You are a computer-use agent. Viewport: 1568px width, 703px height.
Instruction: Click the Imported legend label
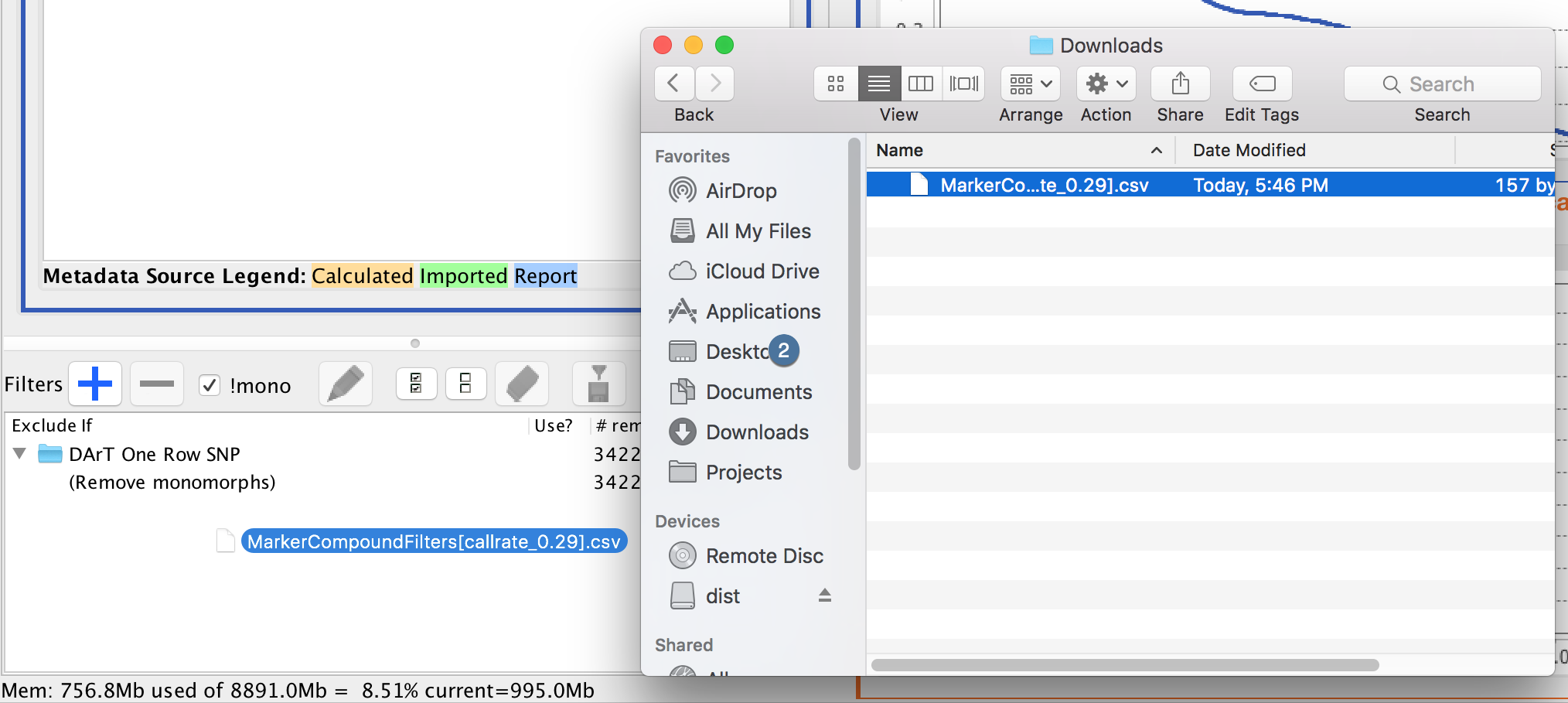pos(463,276)
